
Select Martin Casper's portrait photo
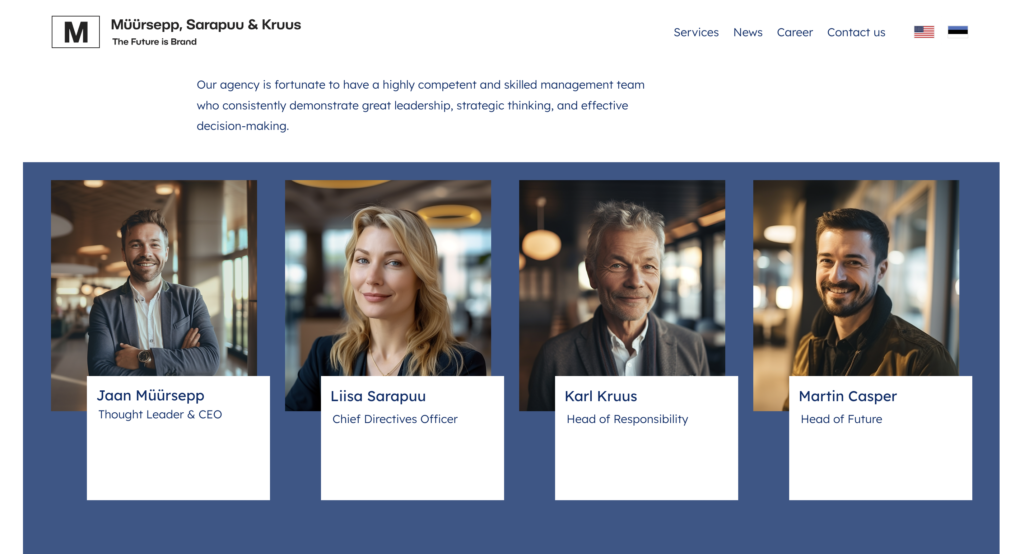[x=856, y=278]
